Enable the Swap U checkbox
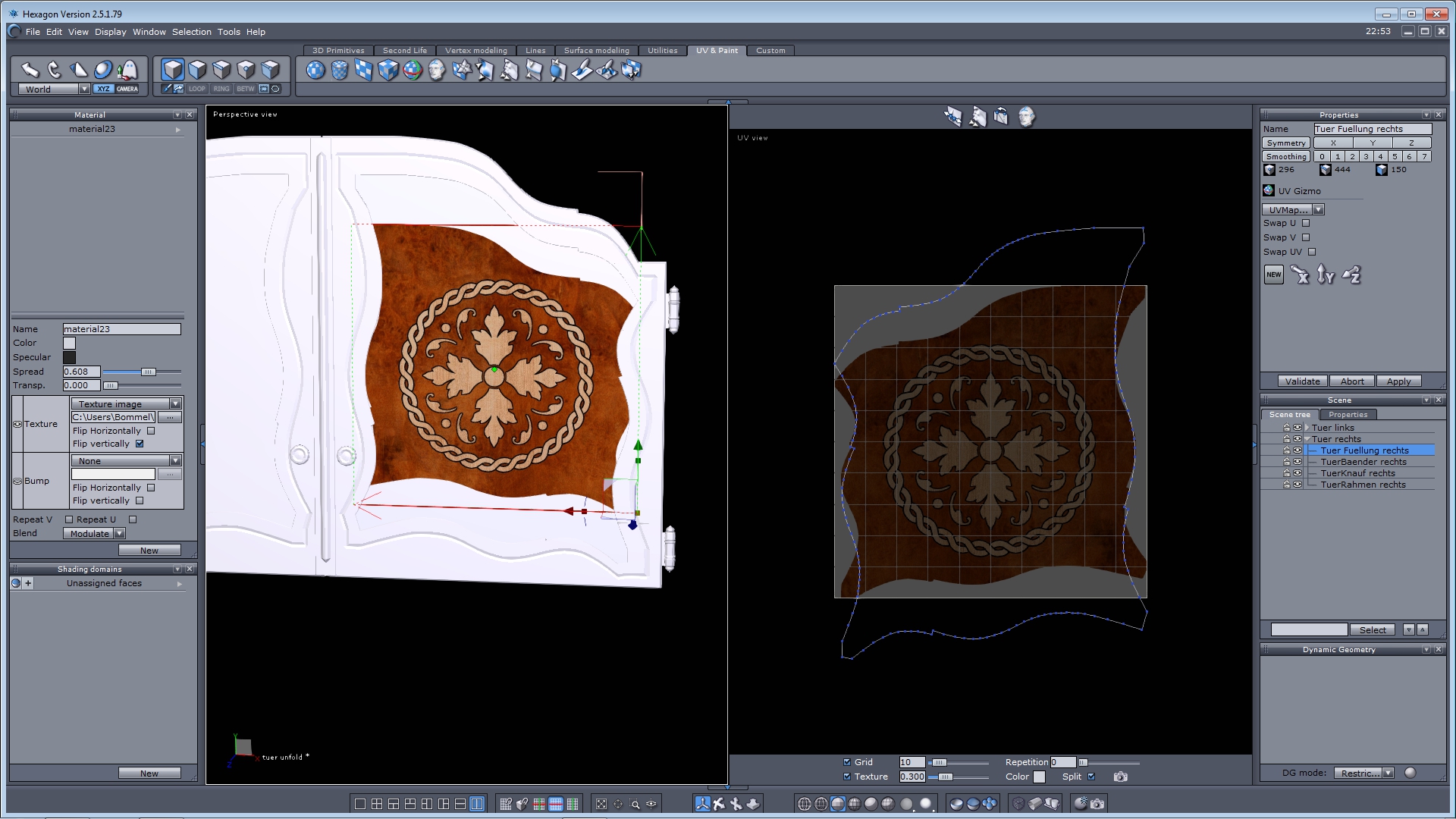1456x819 pixels. click(1306, 223)
